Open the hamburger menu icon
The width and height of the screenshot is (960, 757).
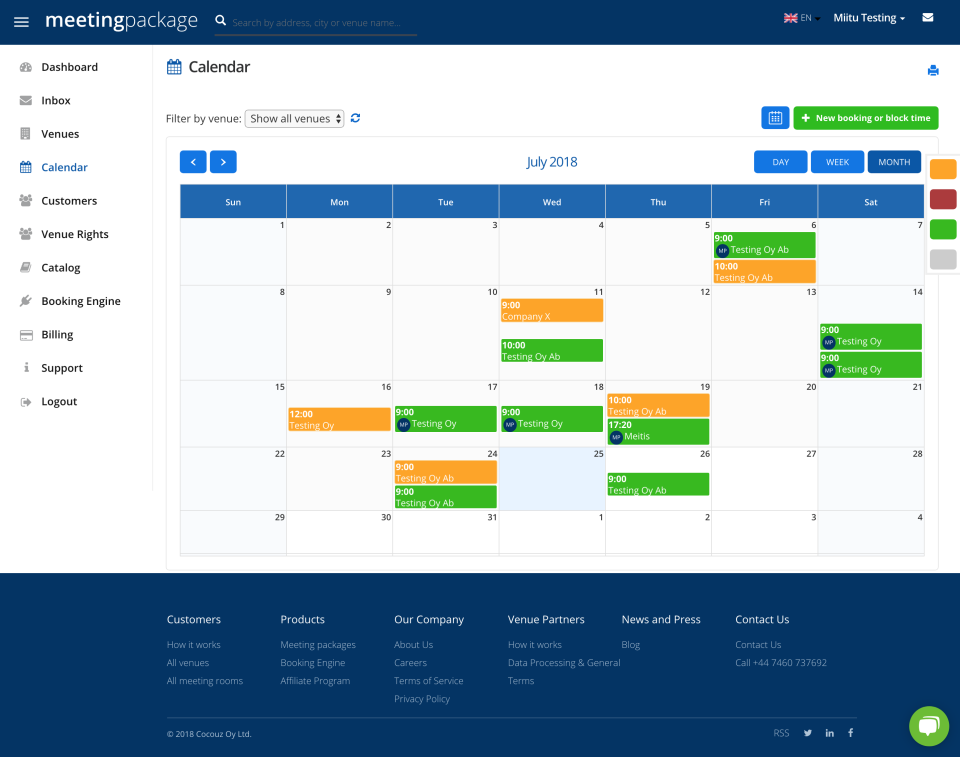pyautogui.click(x=21, y=22)
